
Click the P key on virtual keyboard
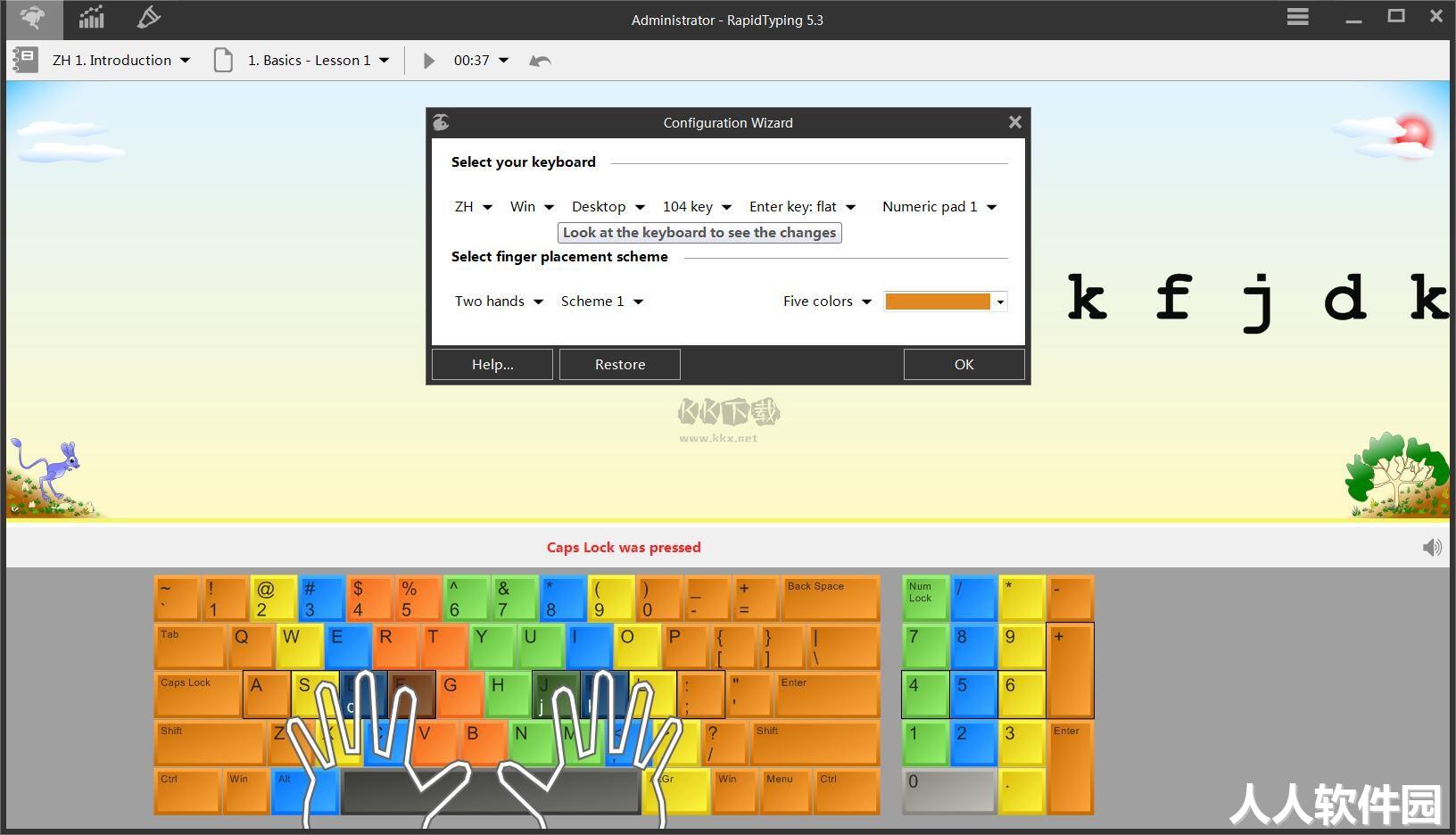[x=685, y=647]
